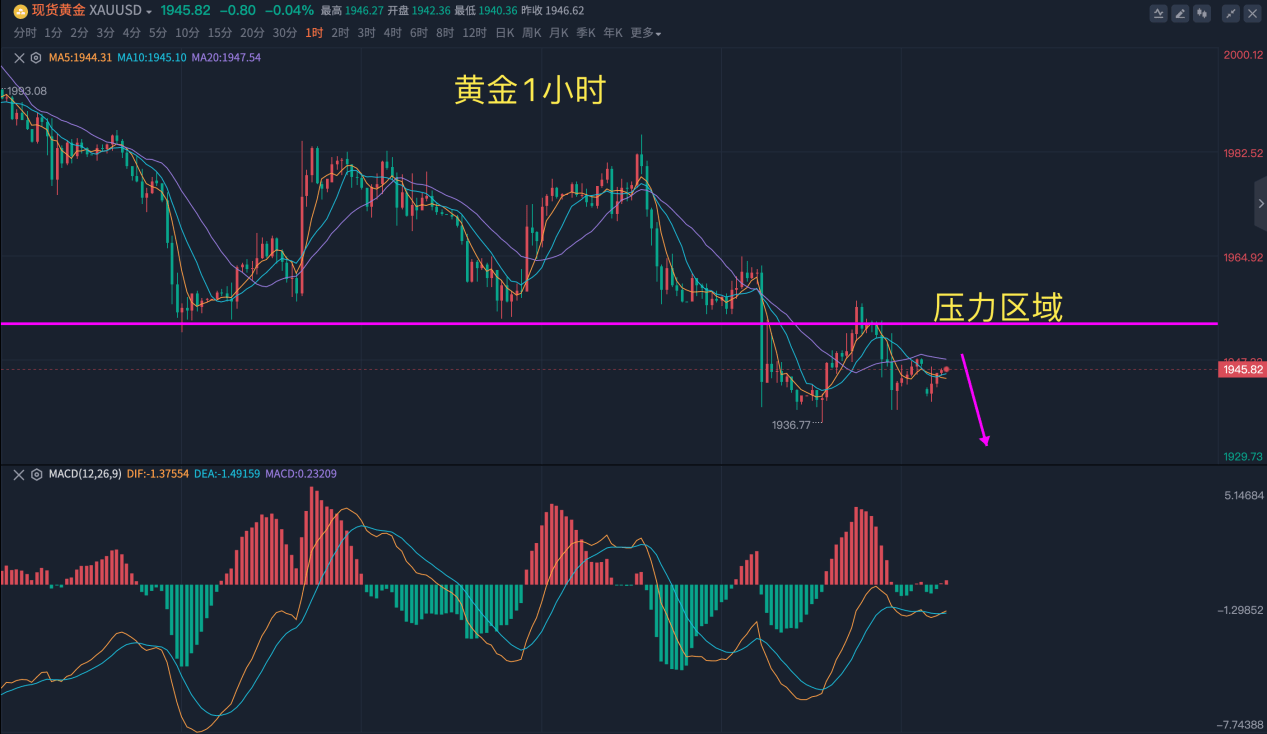Select the 4时 timeframe
Image resolution: width=1267 pixels, height=734 pixels.
tap(392, 33)
